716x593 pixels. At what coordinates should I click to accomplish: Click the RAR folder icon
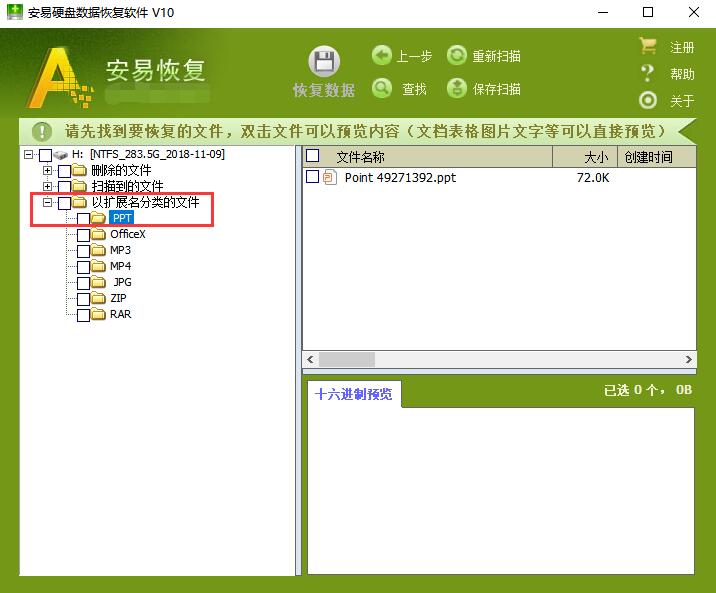click(x=98, y=314)
